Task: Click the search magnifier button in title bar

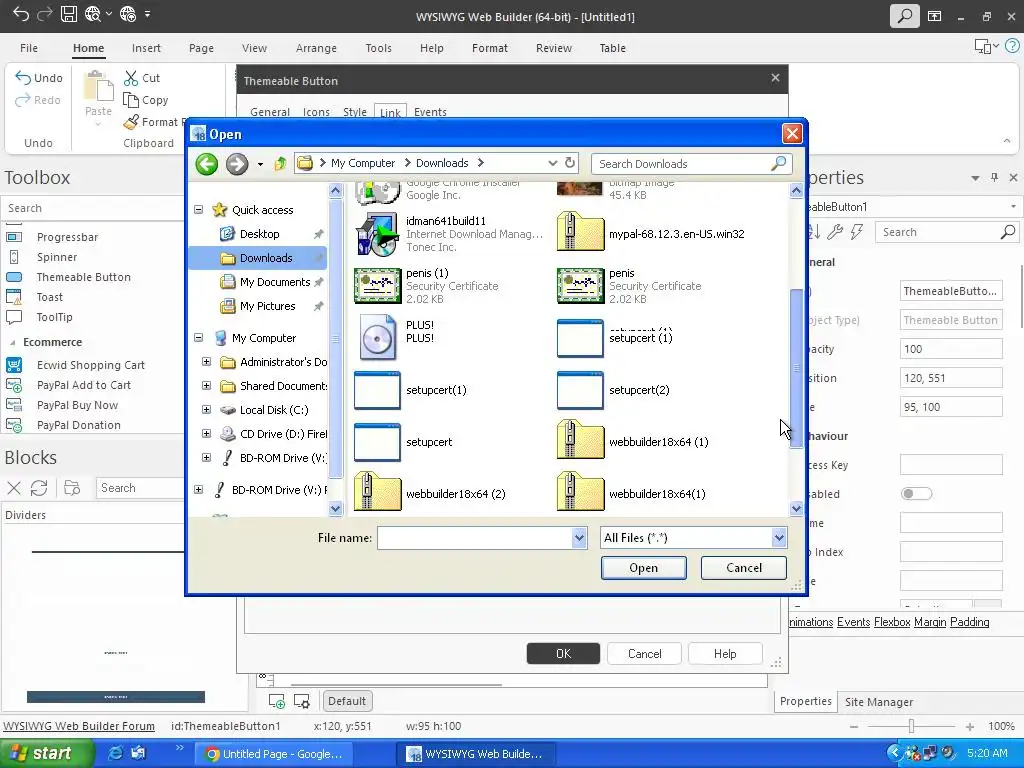Action: coord(904,16)
